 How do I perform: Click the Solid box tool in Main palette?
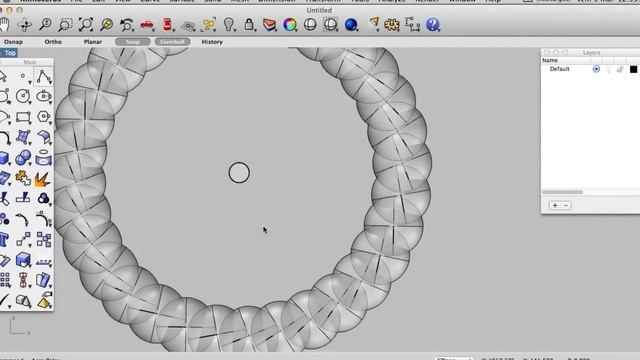pos(4,158)
